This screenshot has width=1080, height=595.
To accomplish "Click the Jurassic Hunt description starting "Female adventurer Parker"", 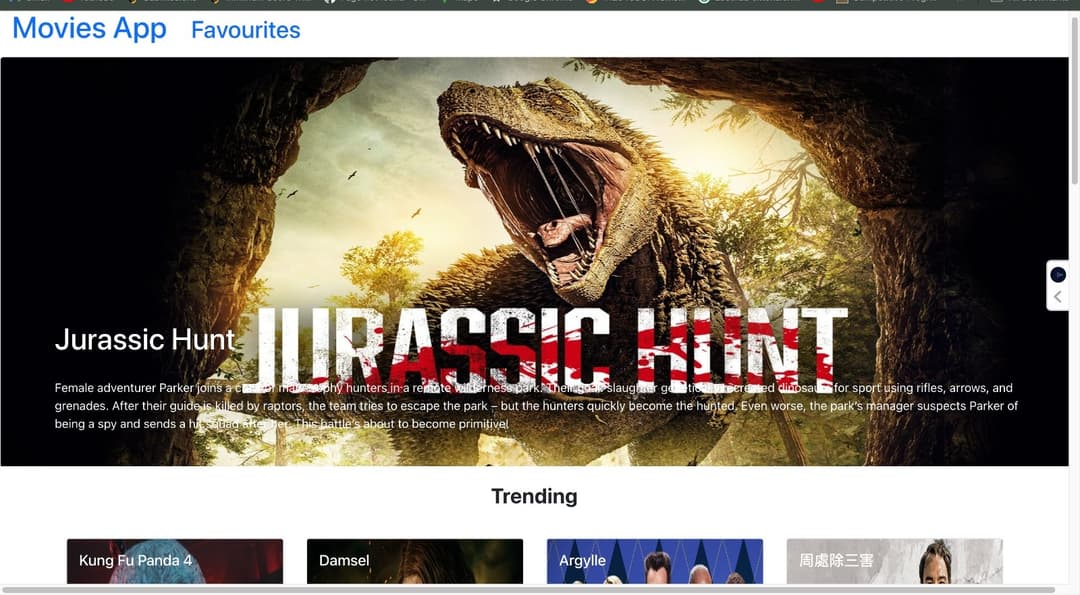I will pos(536,406).
